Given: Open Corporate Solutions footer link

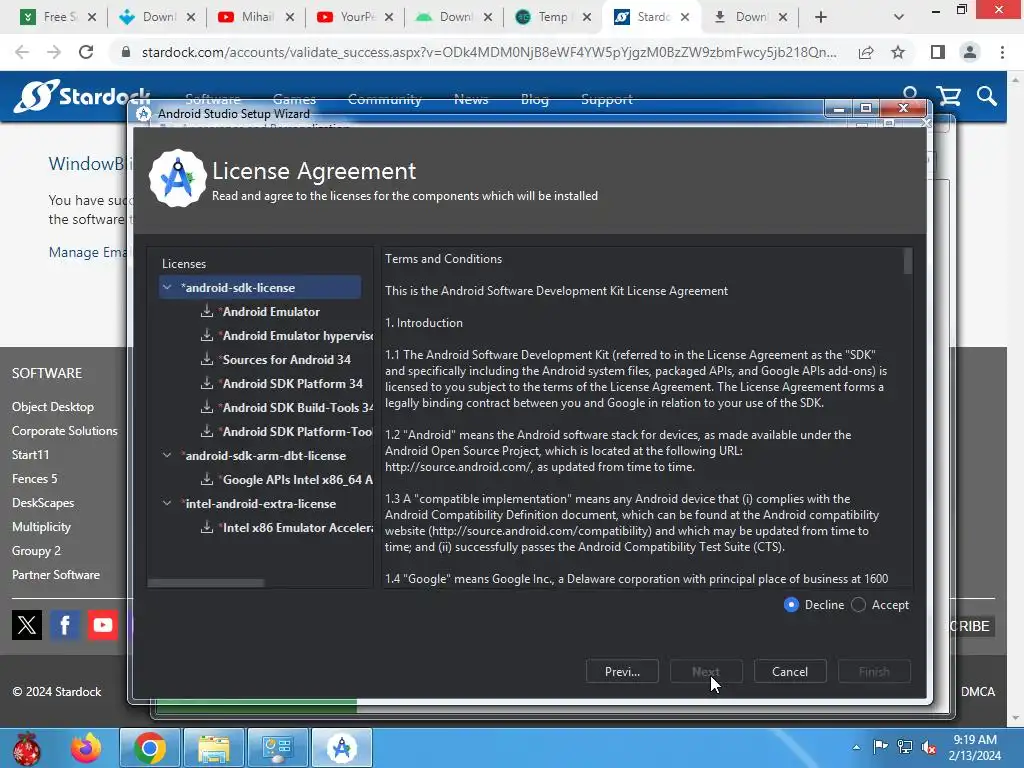Looking at the screenshot, I should (x=65, y=430).
